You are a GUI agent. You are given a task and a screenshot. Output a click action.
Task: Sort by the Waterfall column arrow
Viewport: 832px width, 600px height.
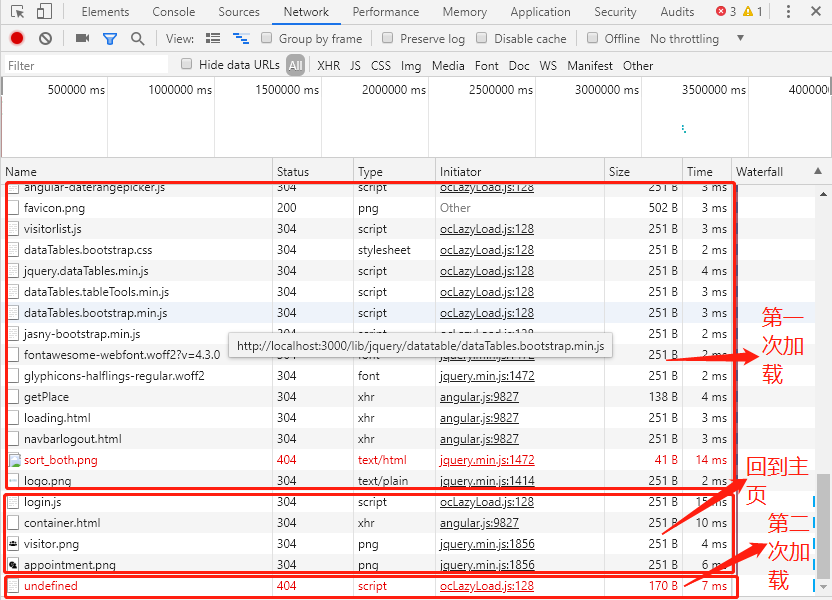818,171
